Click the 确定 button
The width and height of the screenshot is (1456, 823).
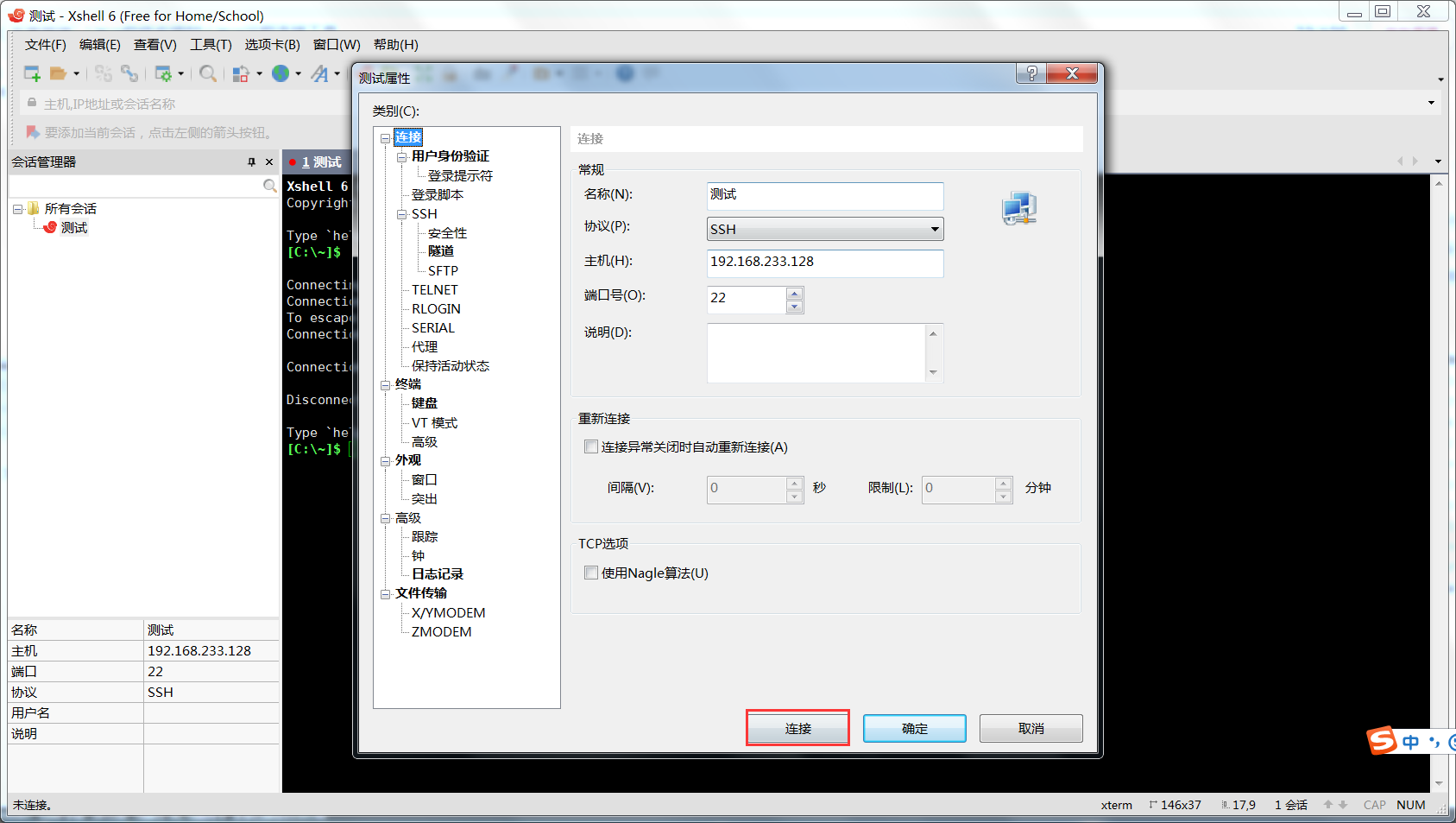pos(915,728)
